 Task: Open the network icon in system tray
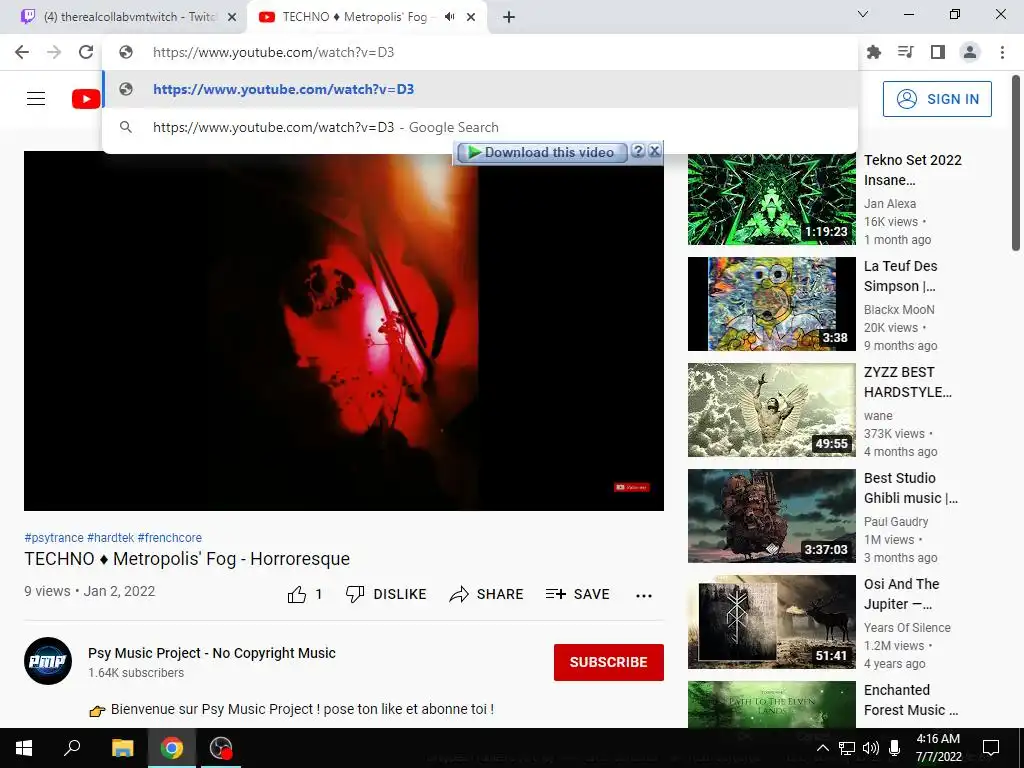click(847, 748)
